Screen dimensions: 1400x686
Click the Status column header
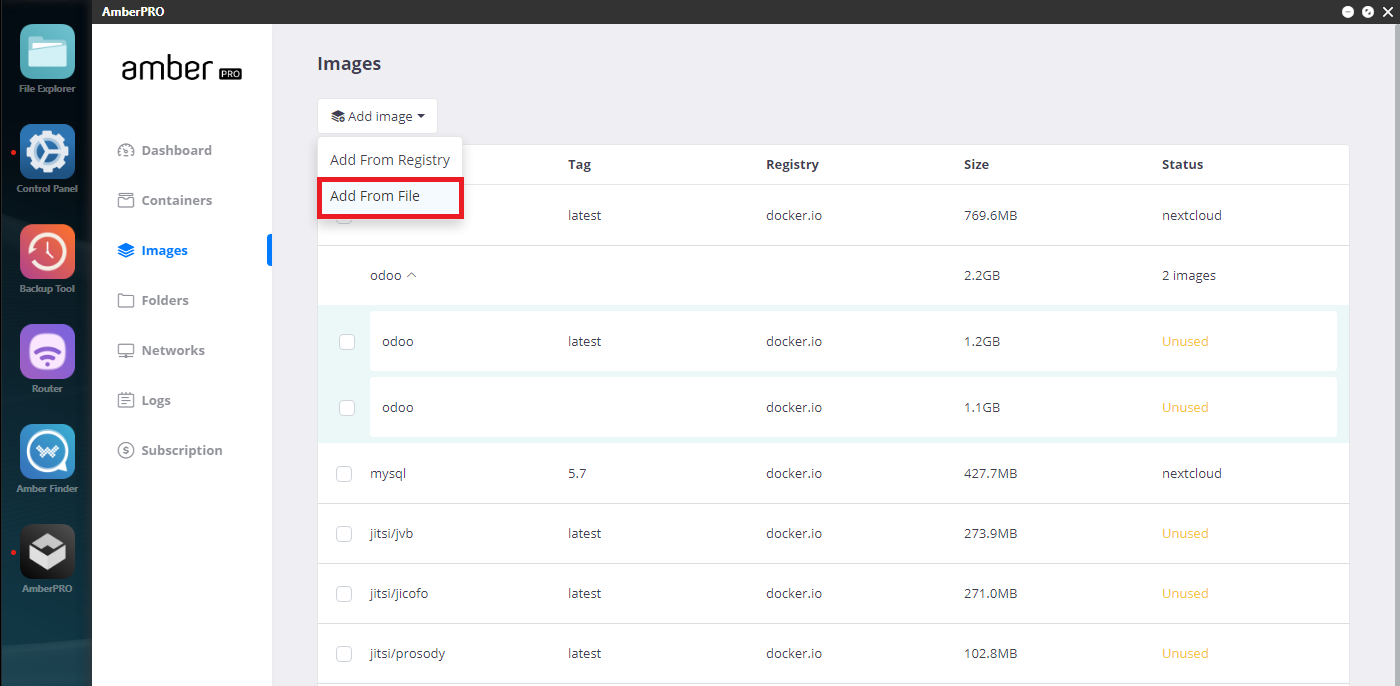click(x=1182, y=165)
